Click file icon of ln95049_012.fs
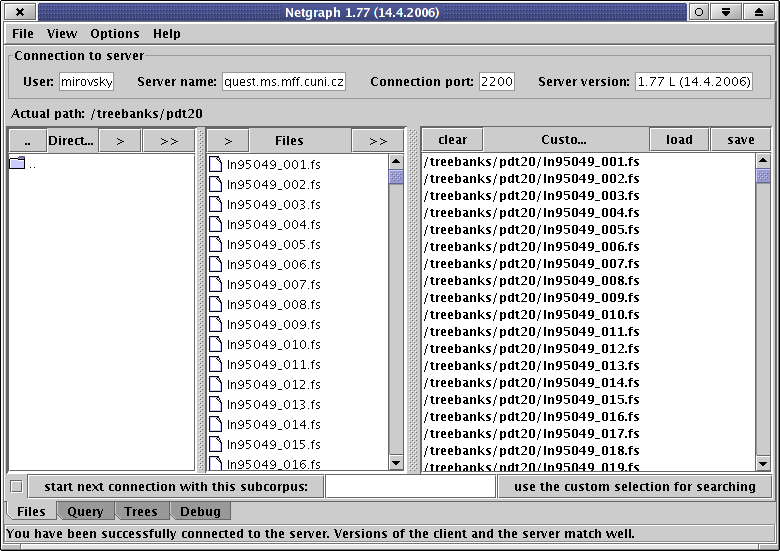The width and height of the screenshot is (780, 551). click(x=215, y=383)
